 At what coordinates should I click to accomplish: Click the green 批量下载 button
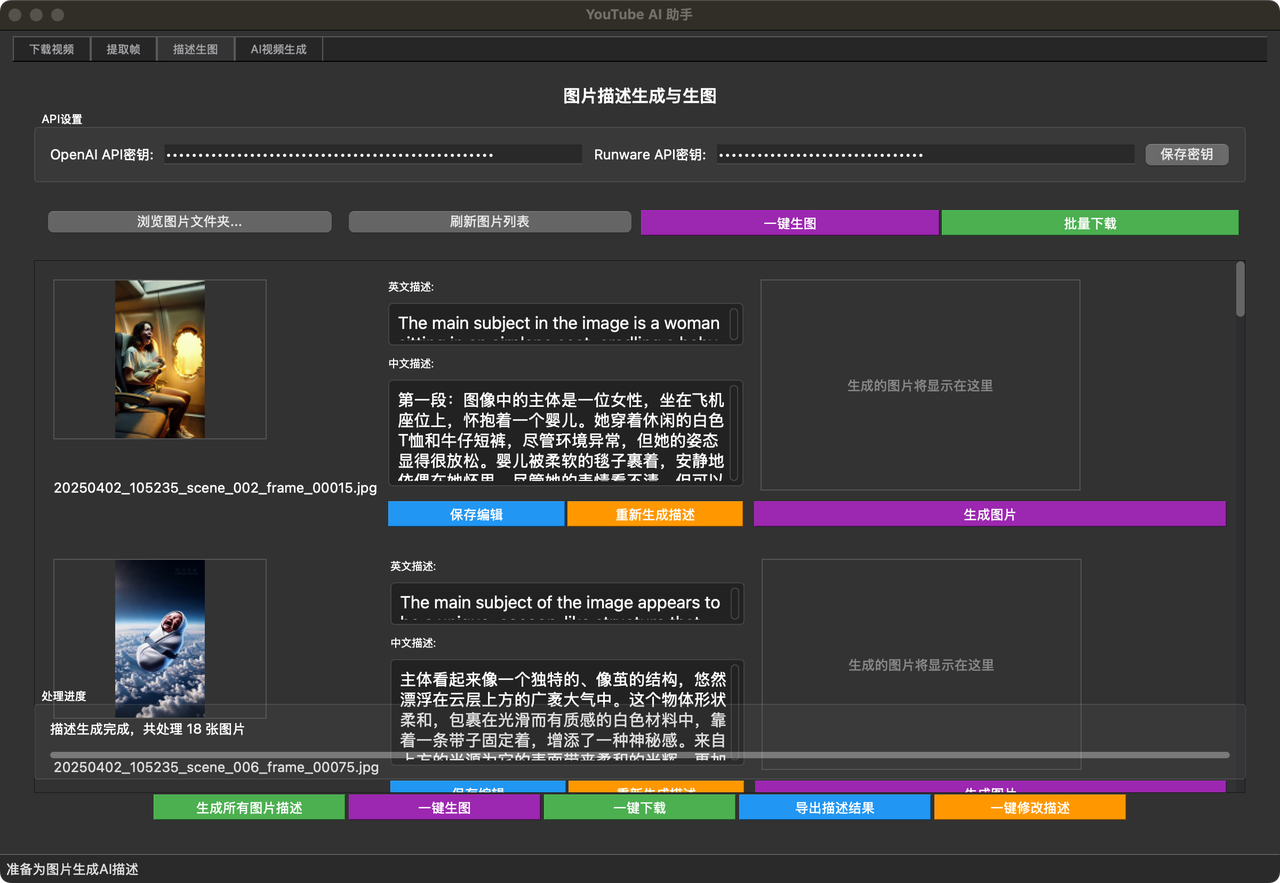1090,223
